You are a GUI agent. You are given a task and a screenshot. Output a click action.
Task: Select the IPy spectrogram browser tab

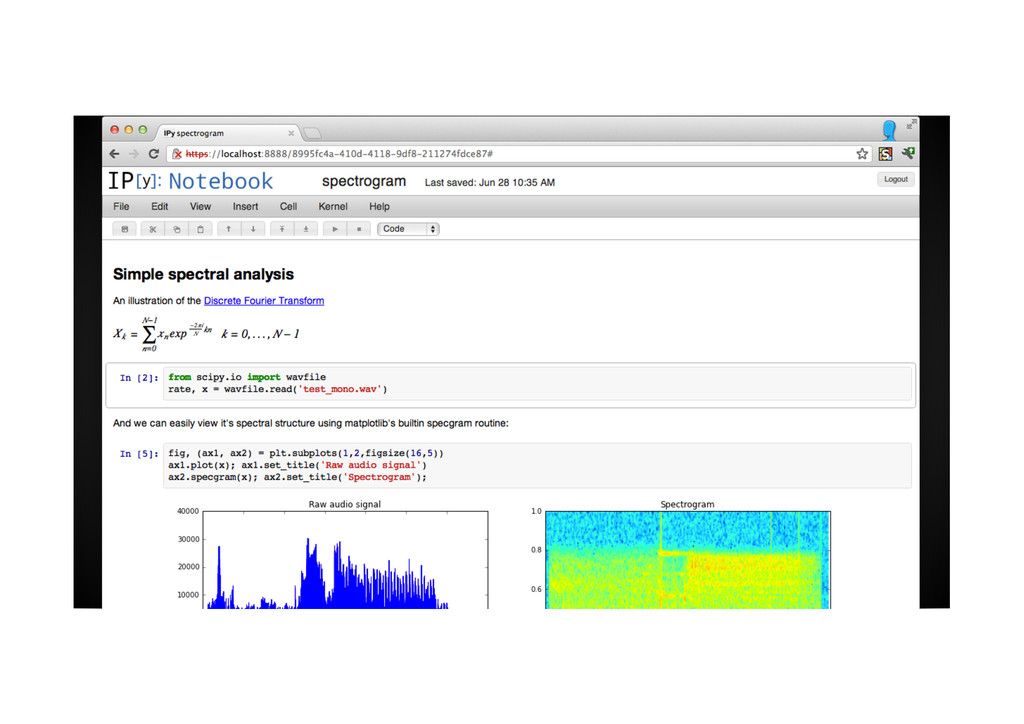tap(225, 133)
